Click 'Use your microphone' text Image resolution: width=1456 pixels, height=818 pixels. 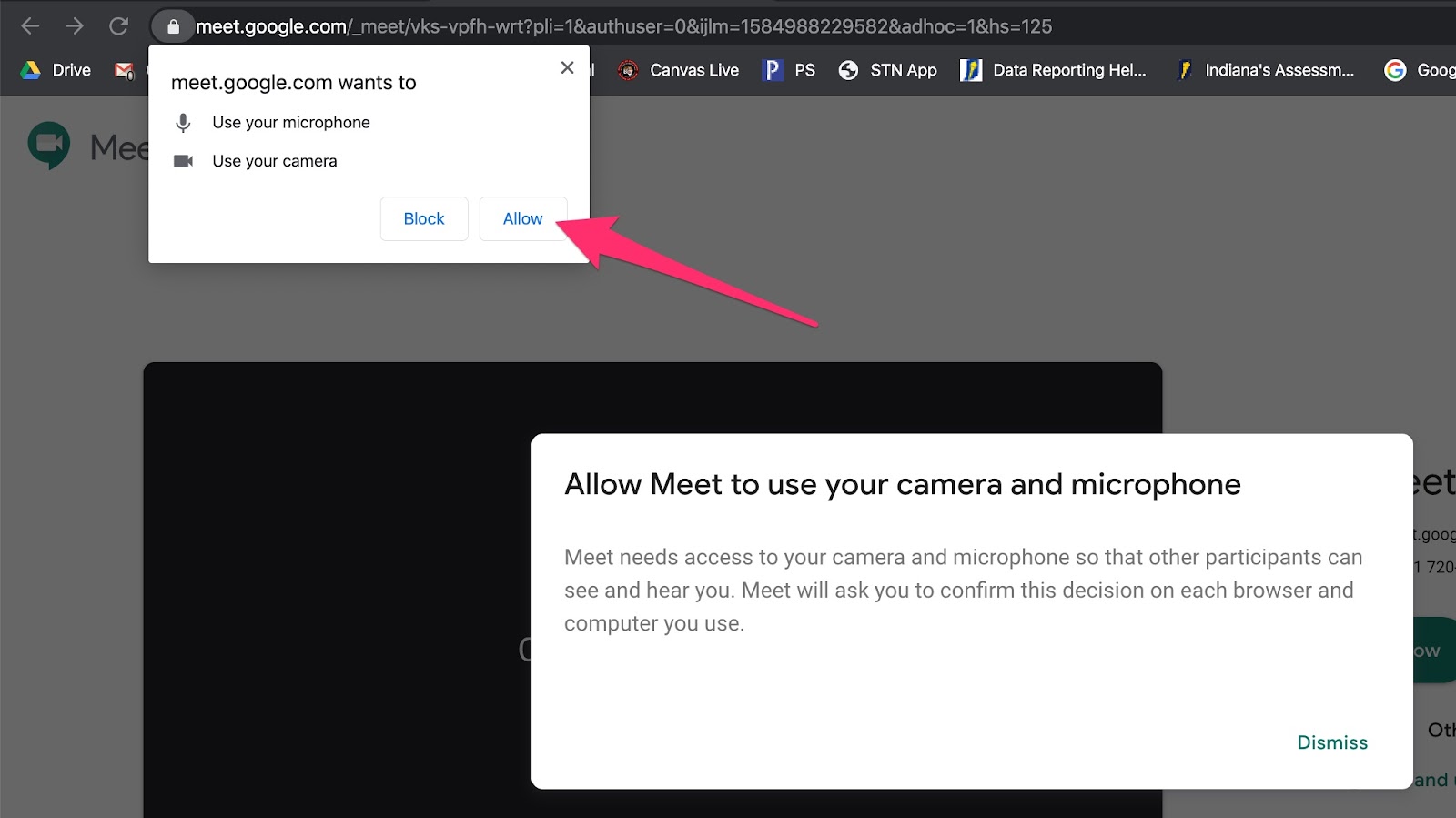click(291, 123)
